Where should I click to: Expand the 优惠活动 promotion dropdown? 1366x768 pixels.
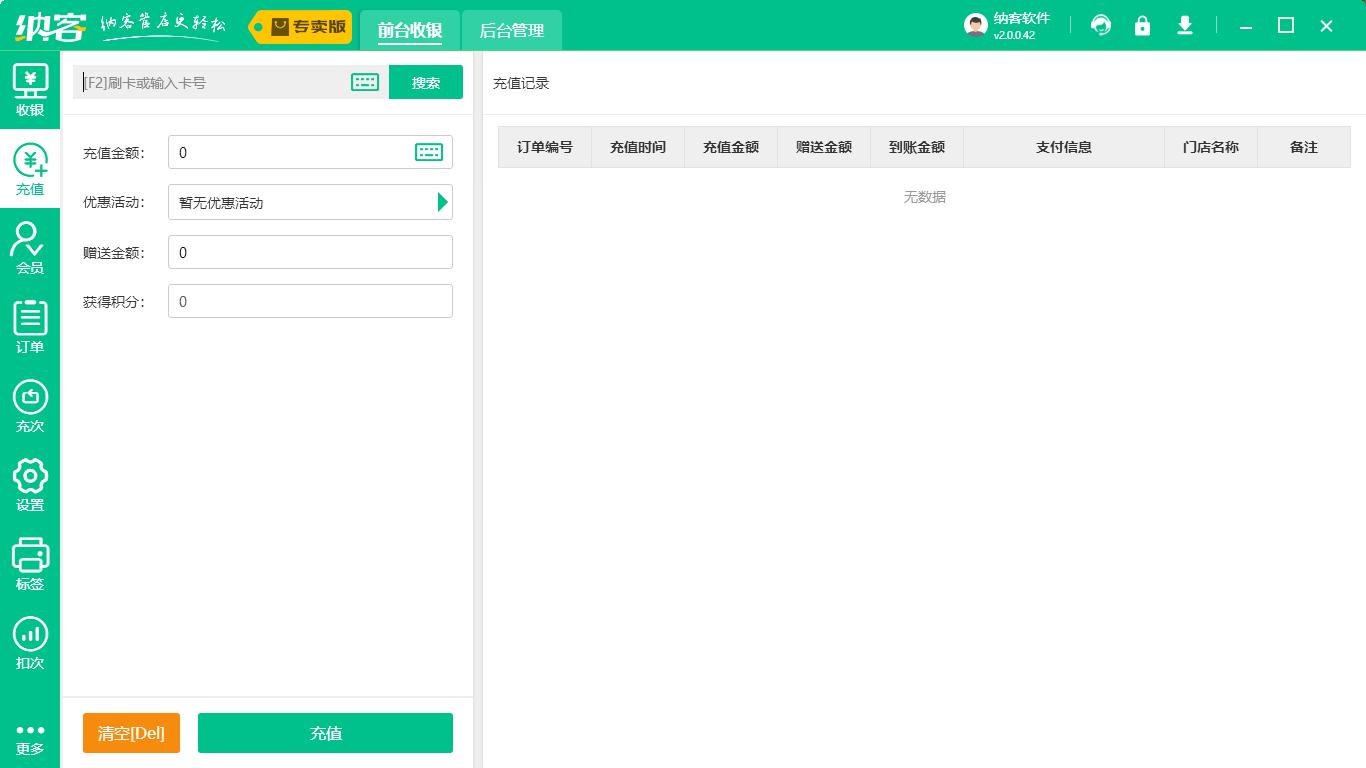pyautogui.click(x=442, y=202)
